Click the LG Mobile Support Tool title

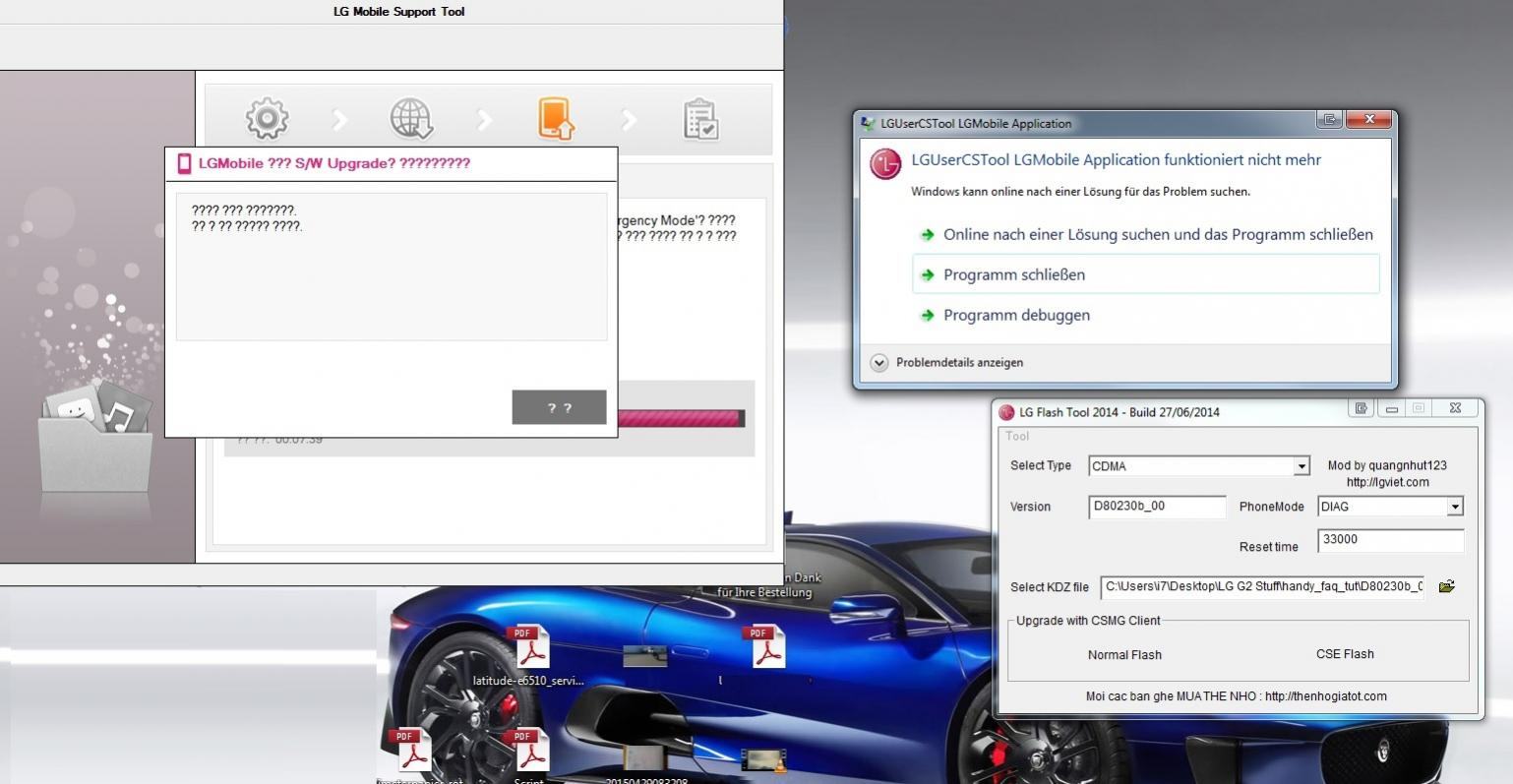click(x=398, y=12)
